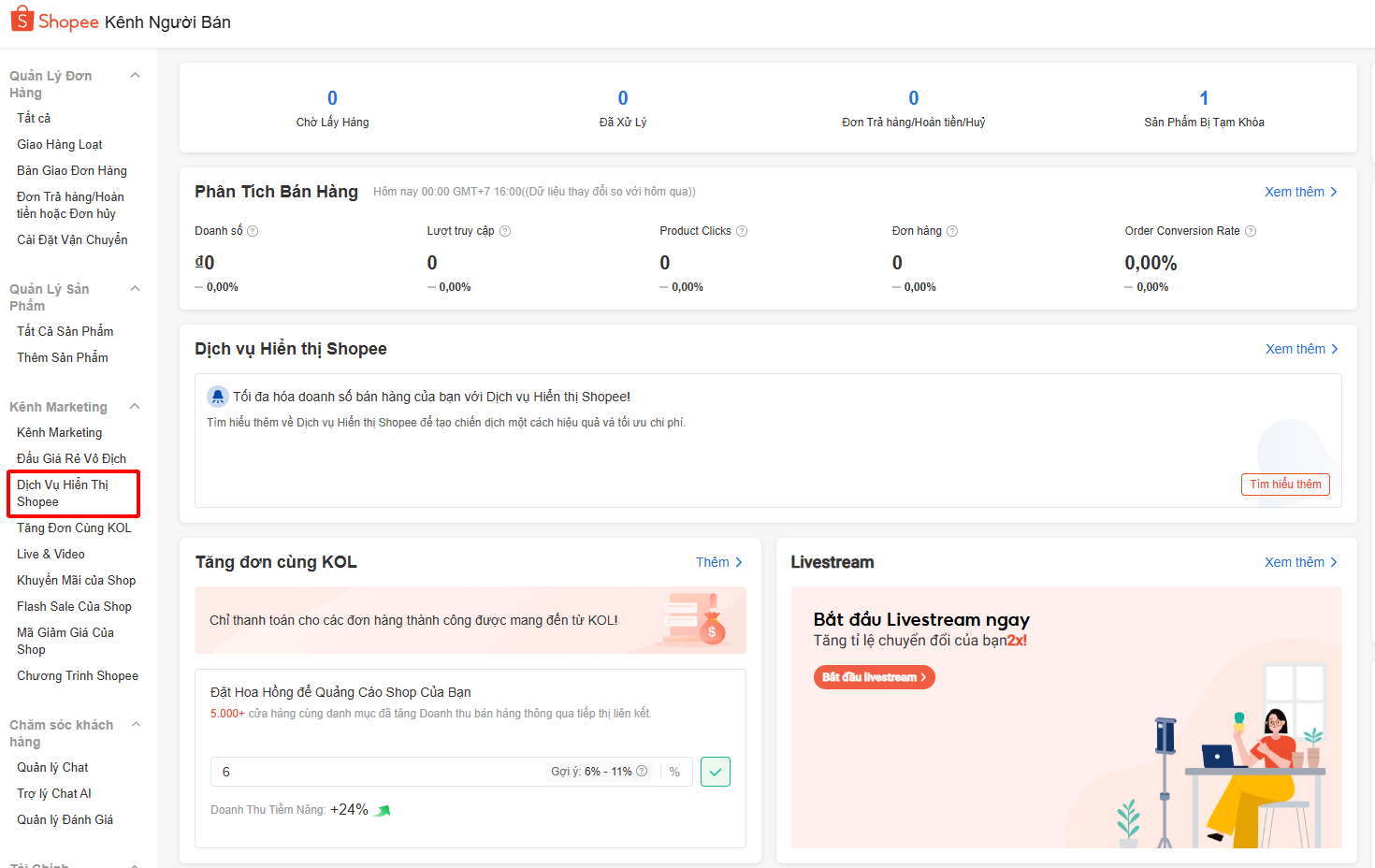The width and height of the screenshot is (1375, 868).
Task: Open Dịch Vụ Hiển Thị Shopee menu item
Action: coord(63,493)
